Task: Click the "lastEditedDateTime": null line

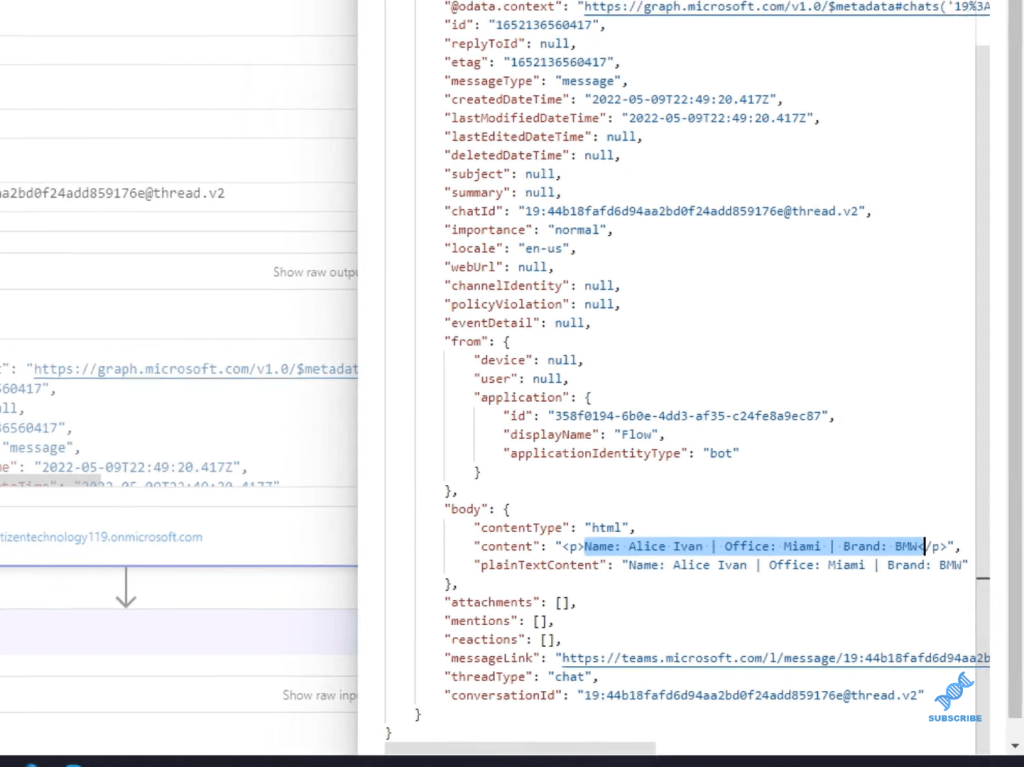Action: [543, 137]
